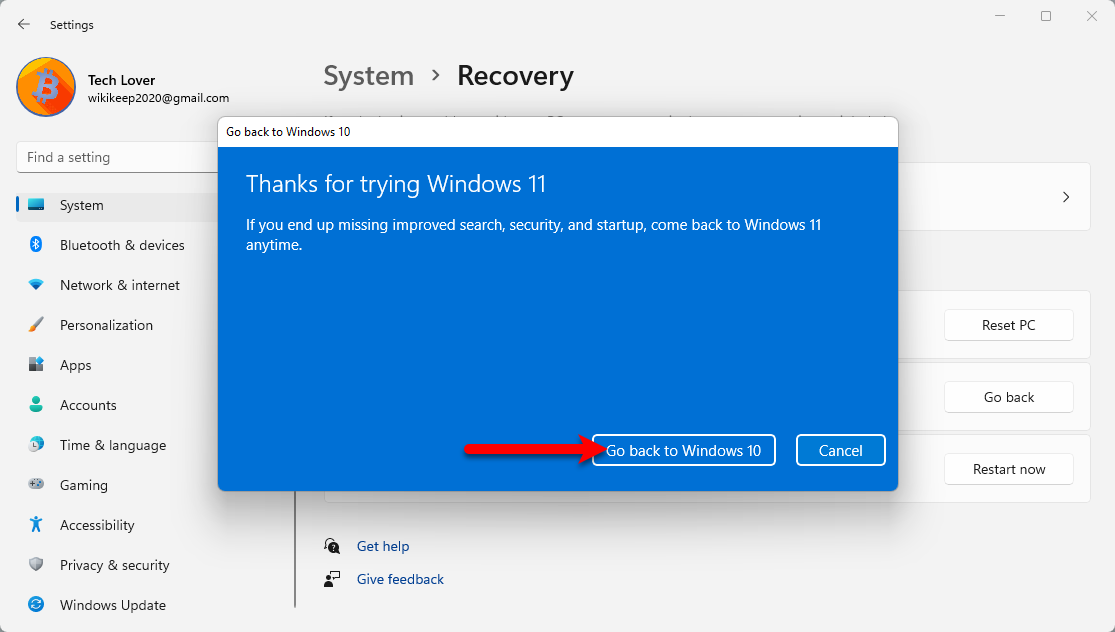Click the wikikeep2020@gmail.com account email
The image size is (1115, 632).
(x=159, y=98)
